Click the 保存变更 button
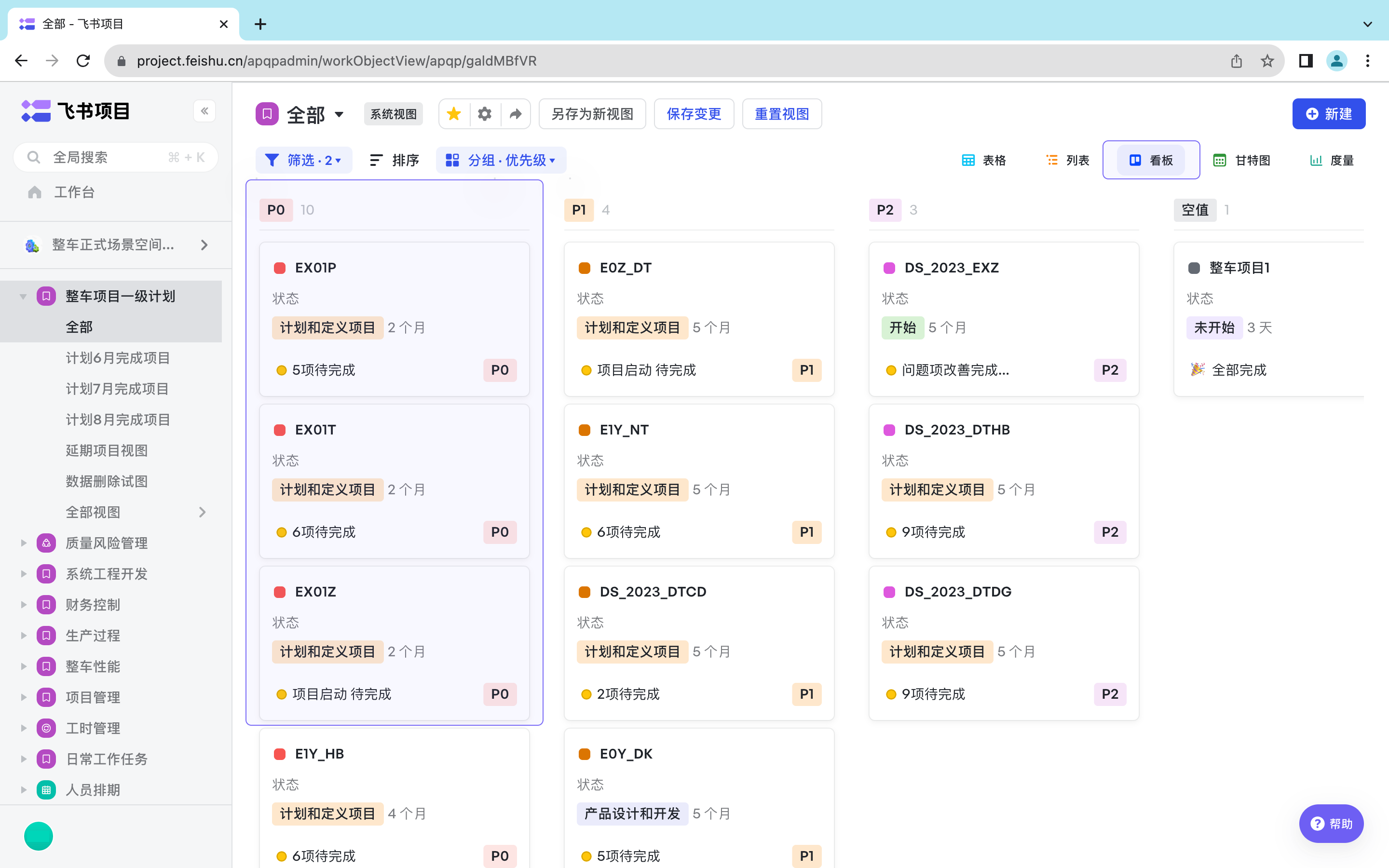1389x868 pixels. [694, 114]
